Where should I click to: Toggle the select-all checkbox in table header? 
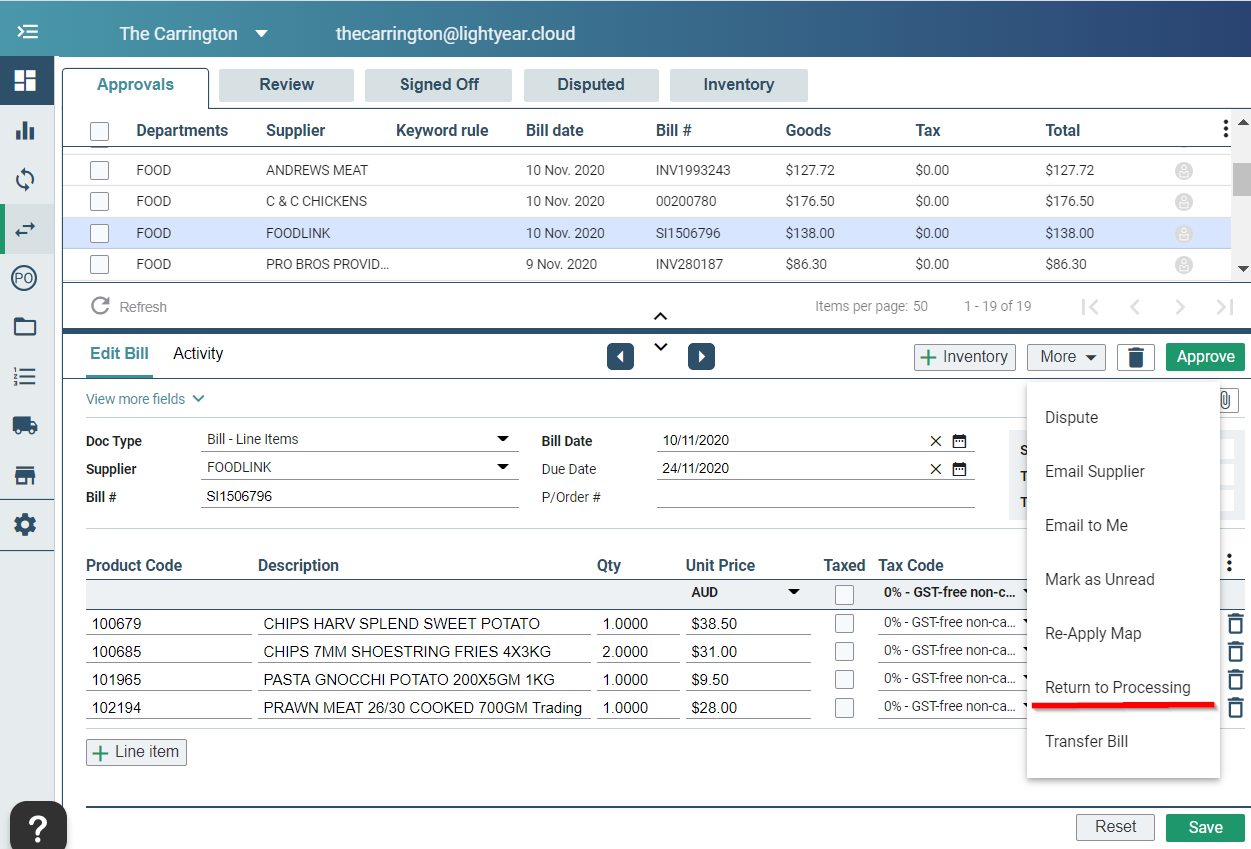(x=99, y=131)
